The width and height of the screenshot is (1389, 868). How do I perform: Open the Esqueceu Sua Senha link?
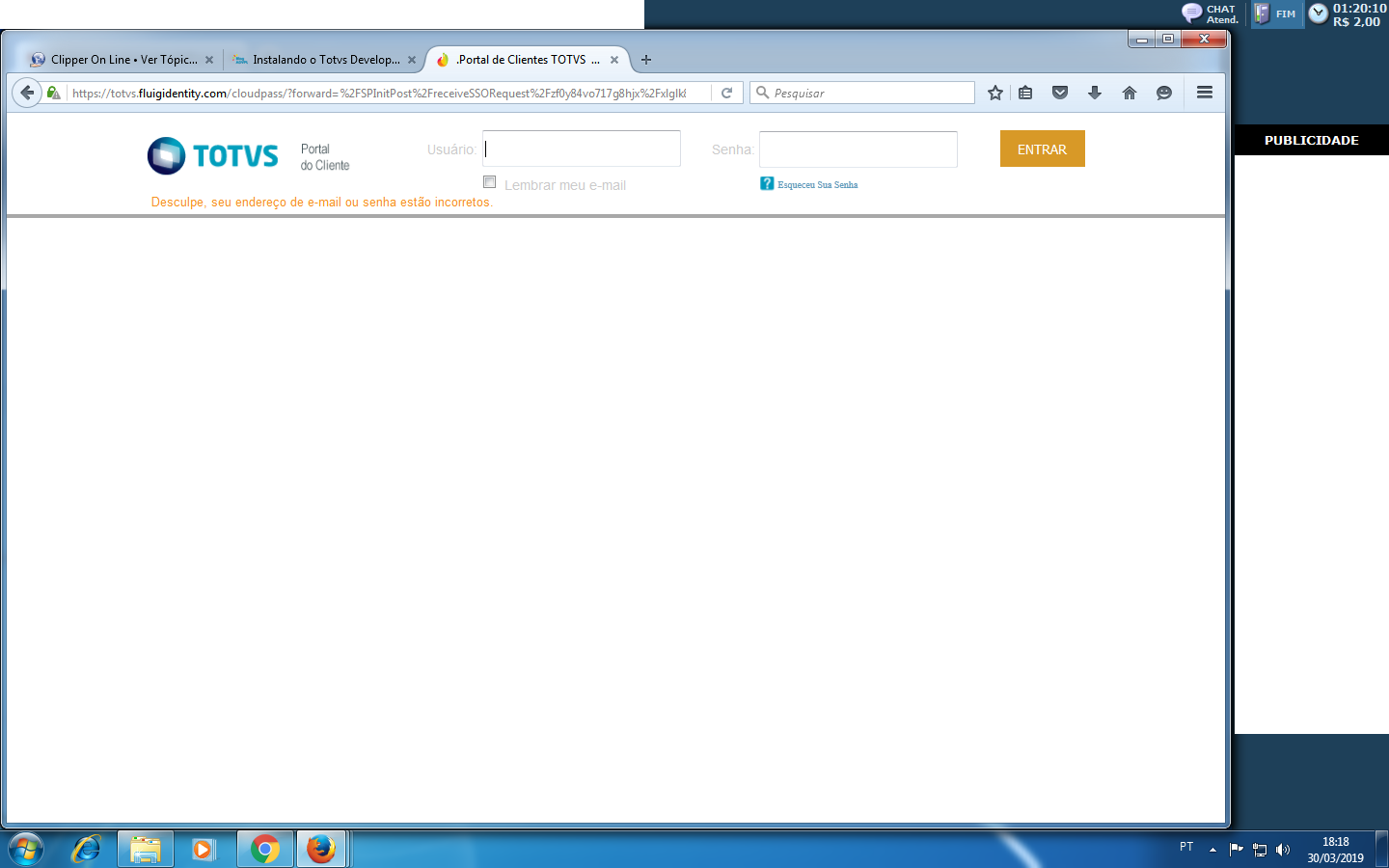click(818, 185)
